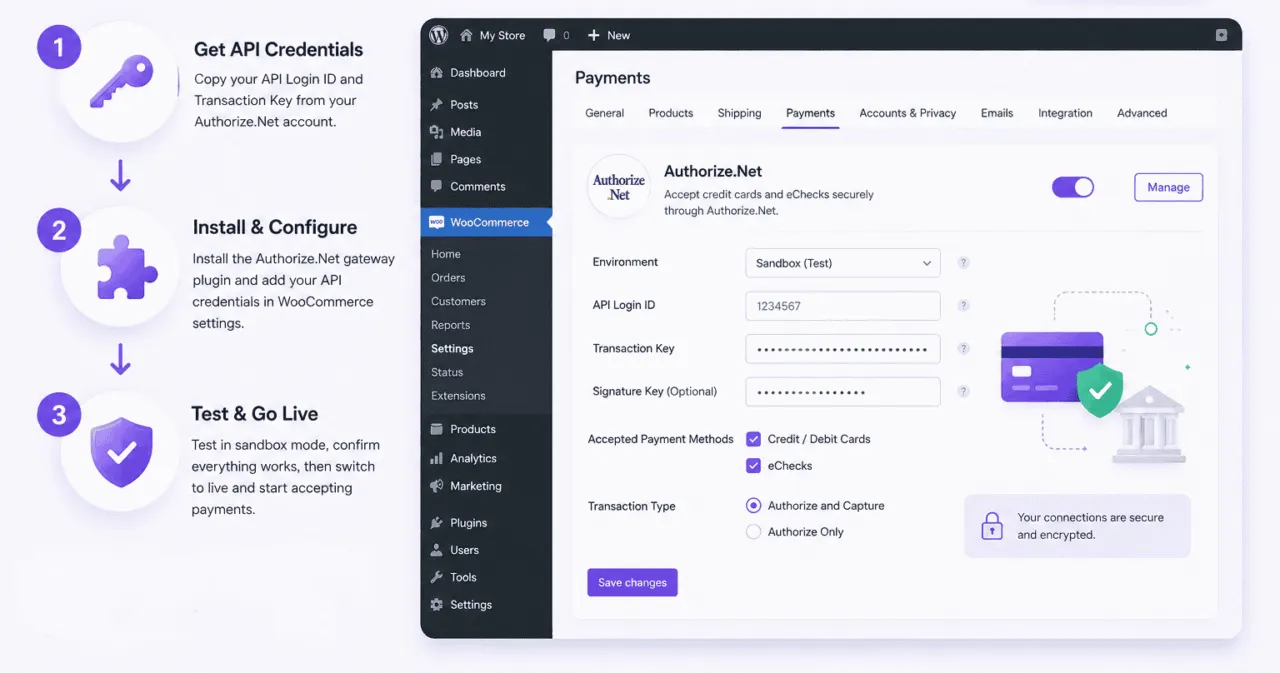Click the Tools wrench icon
1280x673 pixels.
(436, 577)
